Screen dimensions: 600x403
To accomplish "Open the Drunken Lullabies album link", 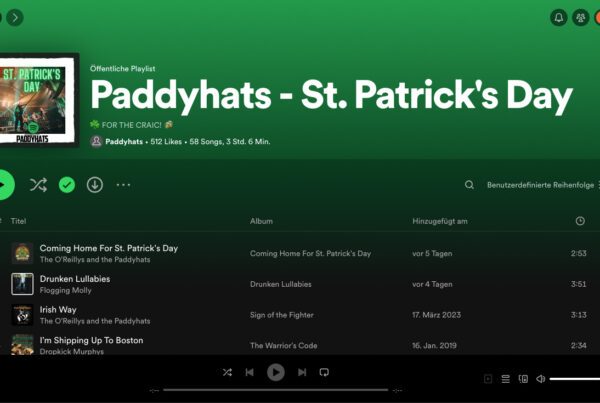I will tap(280, 284).
